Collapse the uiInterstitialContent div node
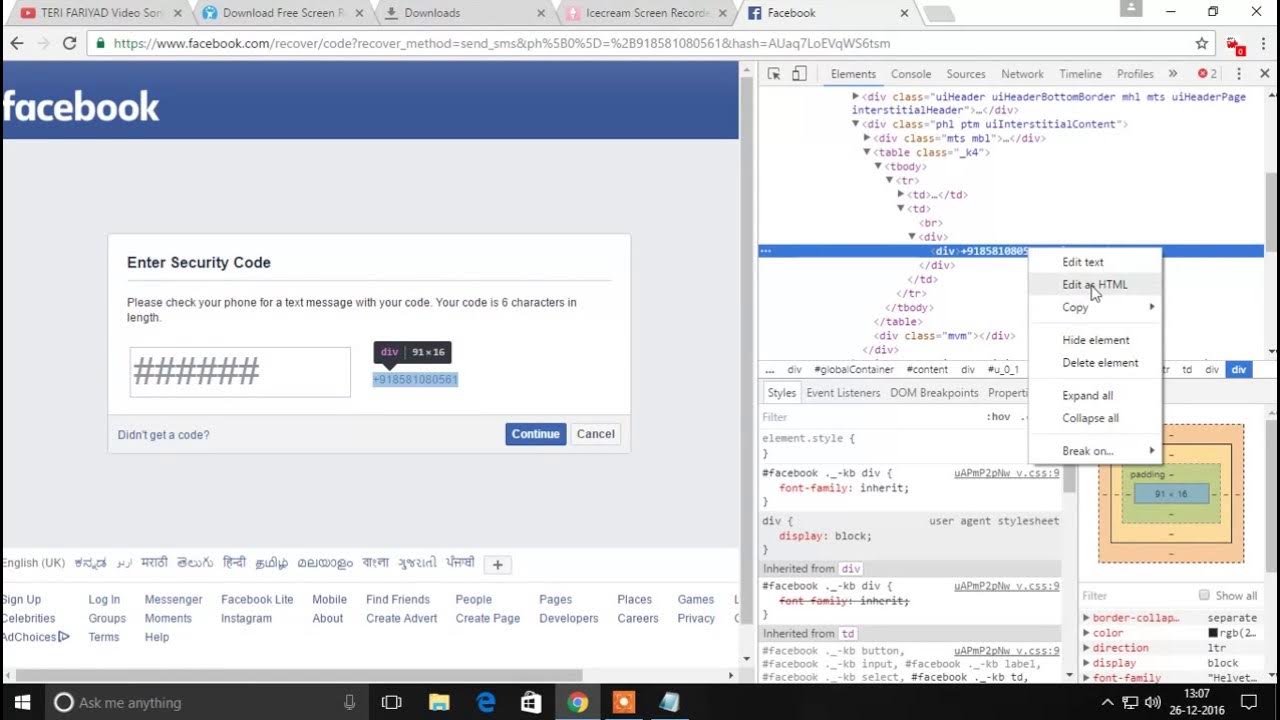Viewport: 1280px width, 720px height. (x=856, y=124)
